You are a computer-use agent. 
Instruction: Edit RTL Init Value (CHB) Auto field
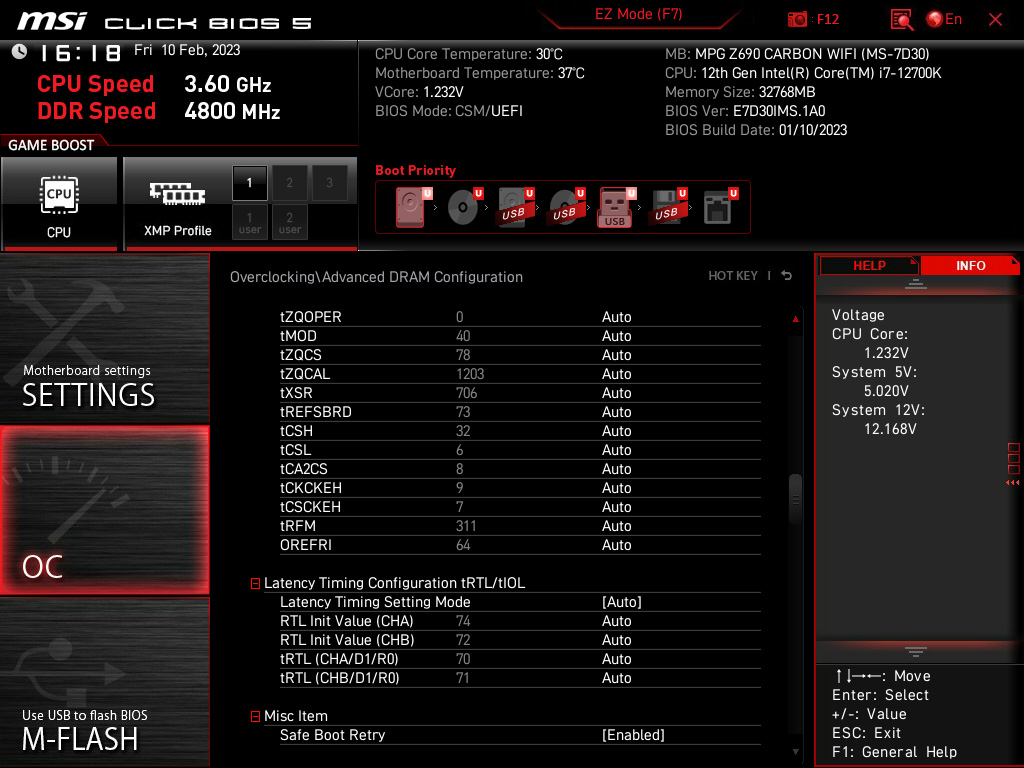[x=616, y=640]
